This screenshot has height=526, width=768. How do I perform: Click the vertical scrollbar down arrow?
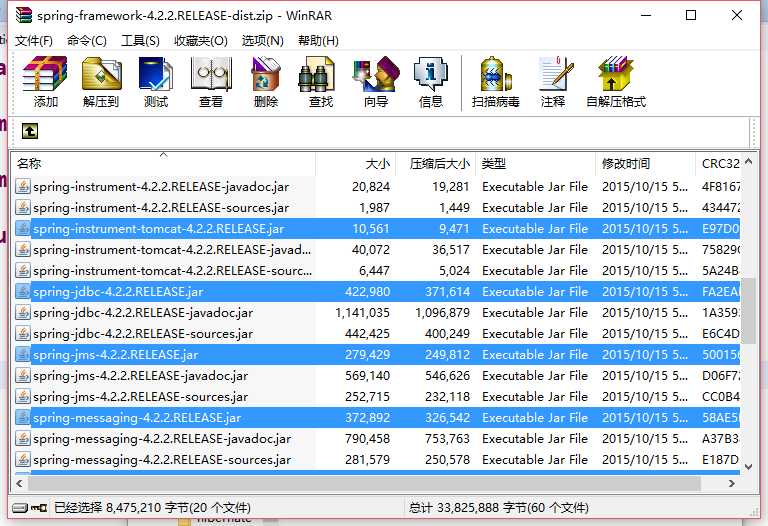tap(748, 467)
